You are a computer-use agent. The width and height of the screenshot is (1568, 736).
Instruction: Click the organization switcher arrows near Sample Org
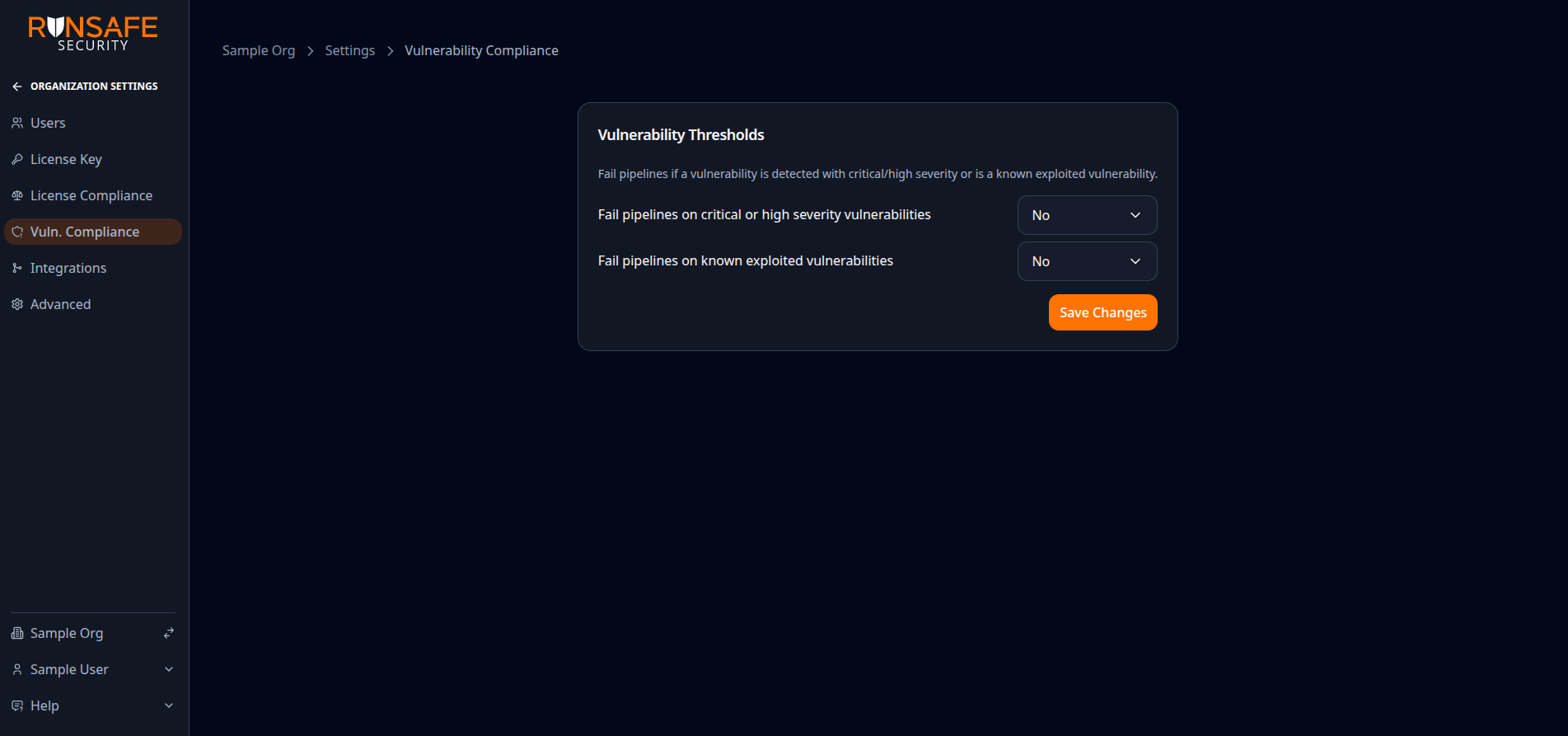pos(168,632)
